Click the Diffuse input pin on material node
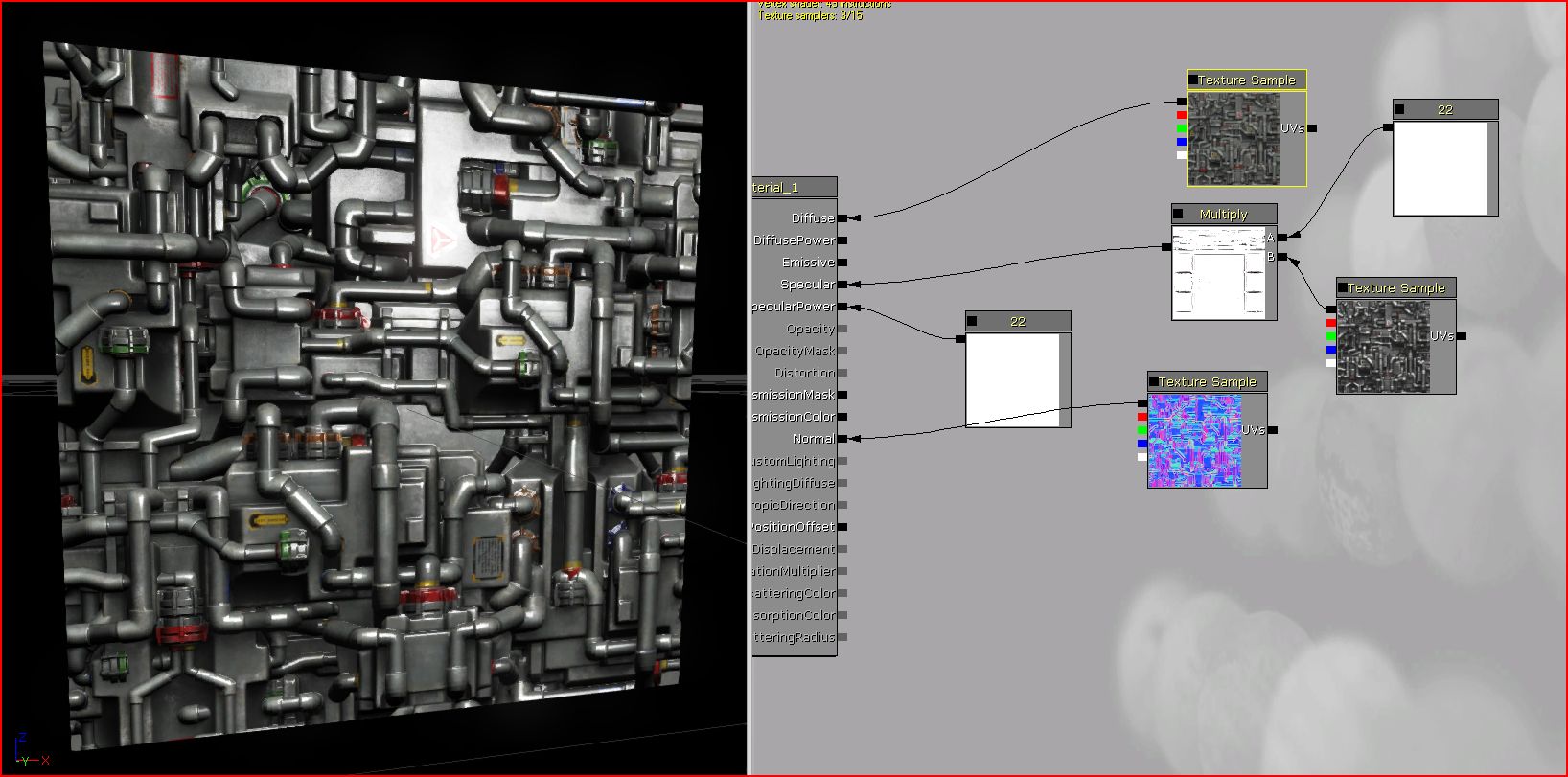The image size is (1568, 777). pos(842,218)
